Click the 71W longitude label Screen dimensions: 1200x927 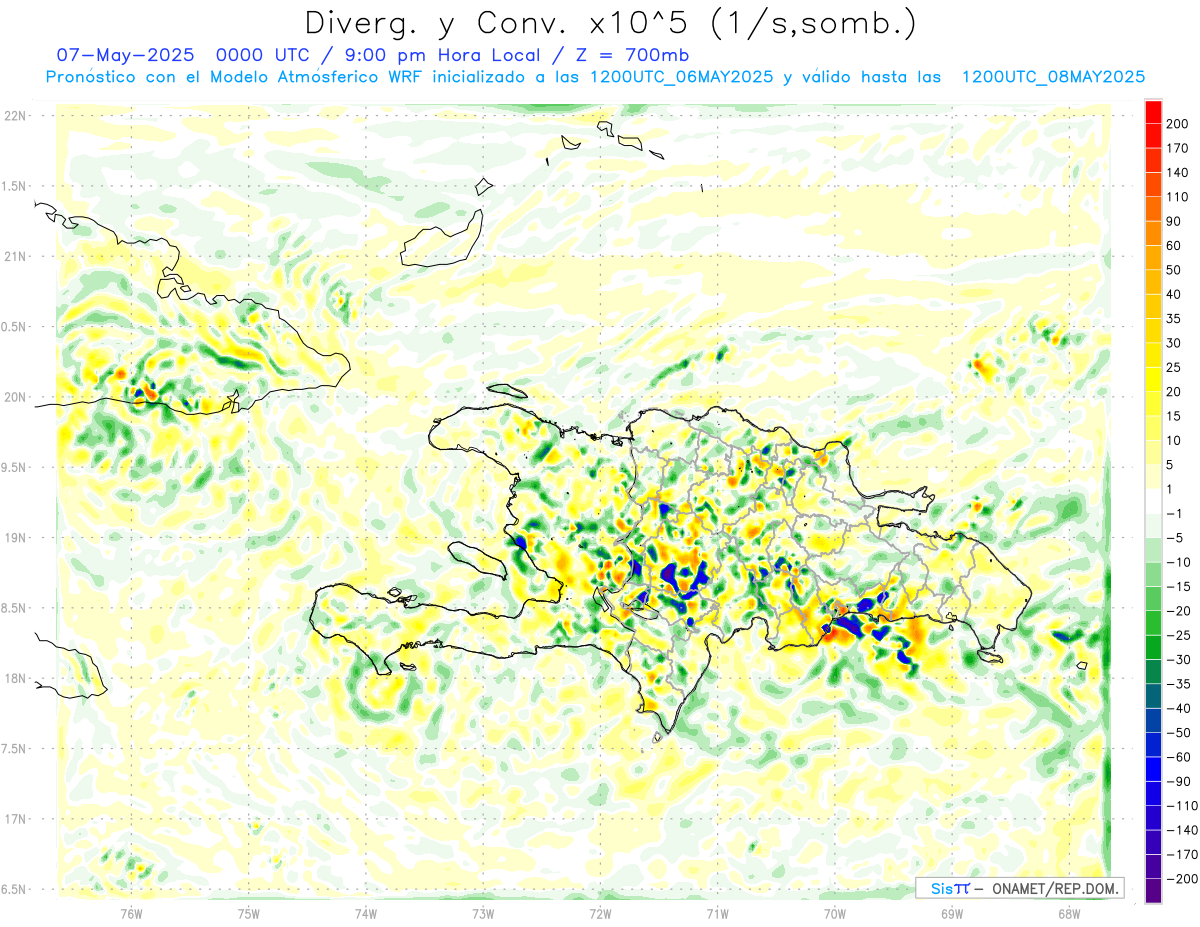click(717, 914)
